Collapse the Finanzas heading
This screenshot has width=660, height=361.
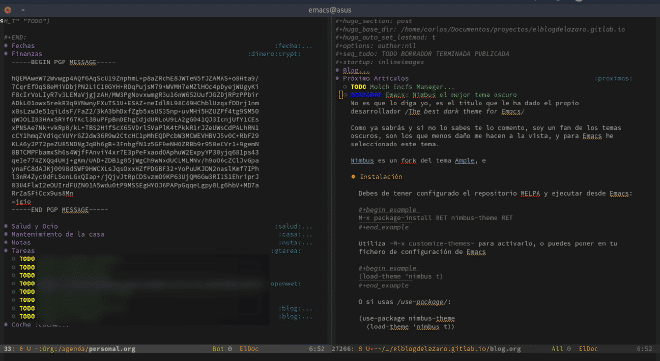pos(27,54)
